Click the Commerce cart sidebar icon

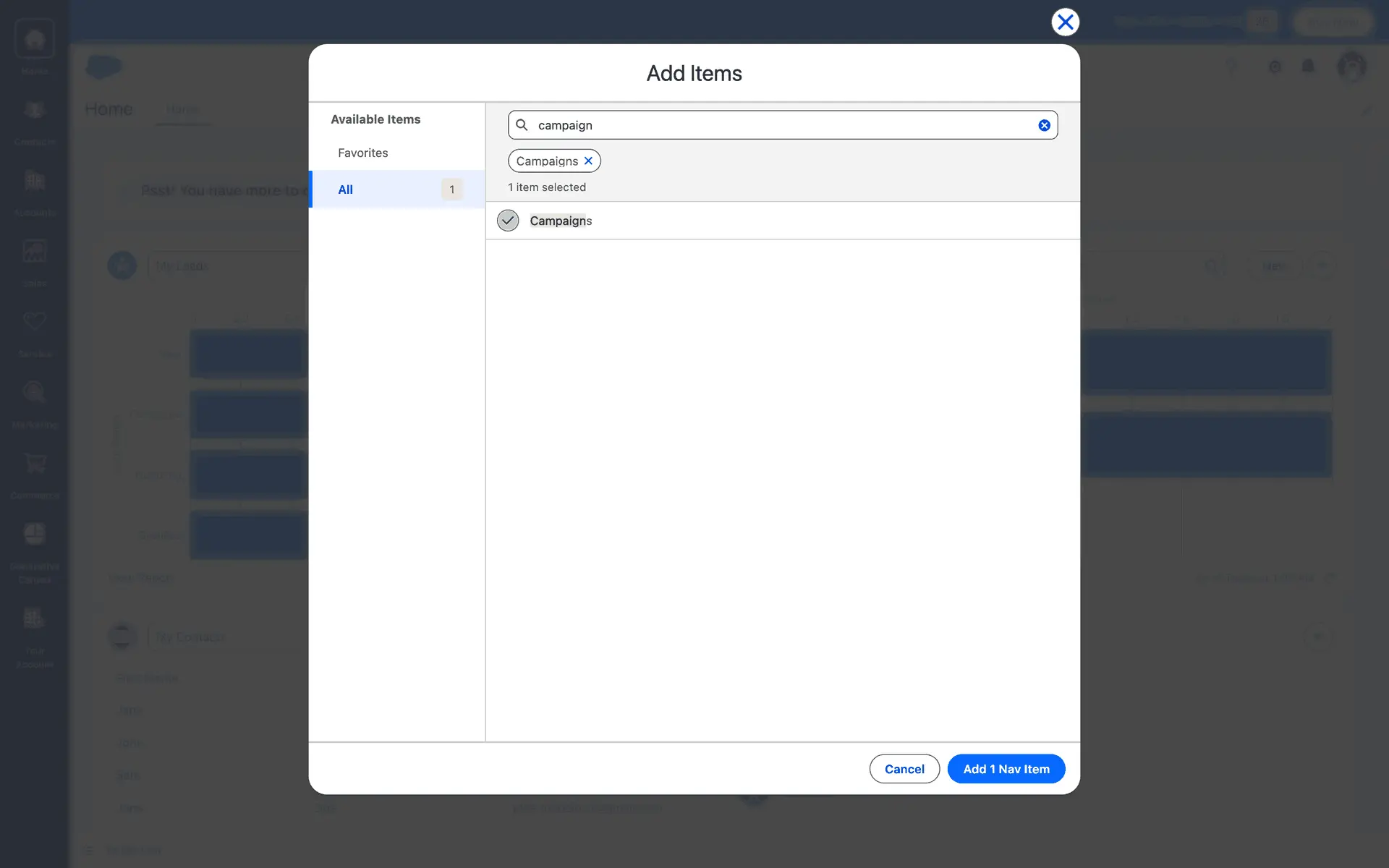(x=34, y=464)
